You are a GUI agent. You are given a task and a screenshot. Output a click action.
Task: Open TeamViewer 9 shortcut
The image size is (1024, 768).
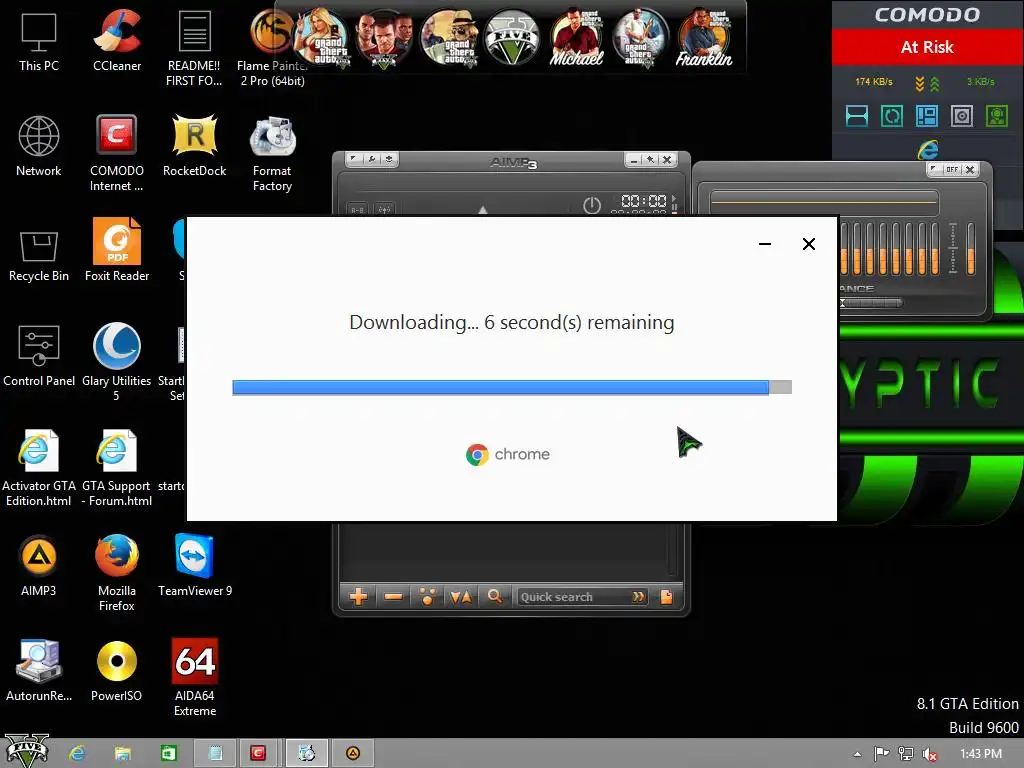pos(195,566)
